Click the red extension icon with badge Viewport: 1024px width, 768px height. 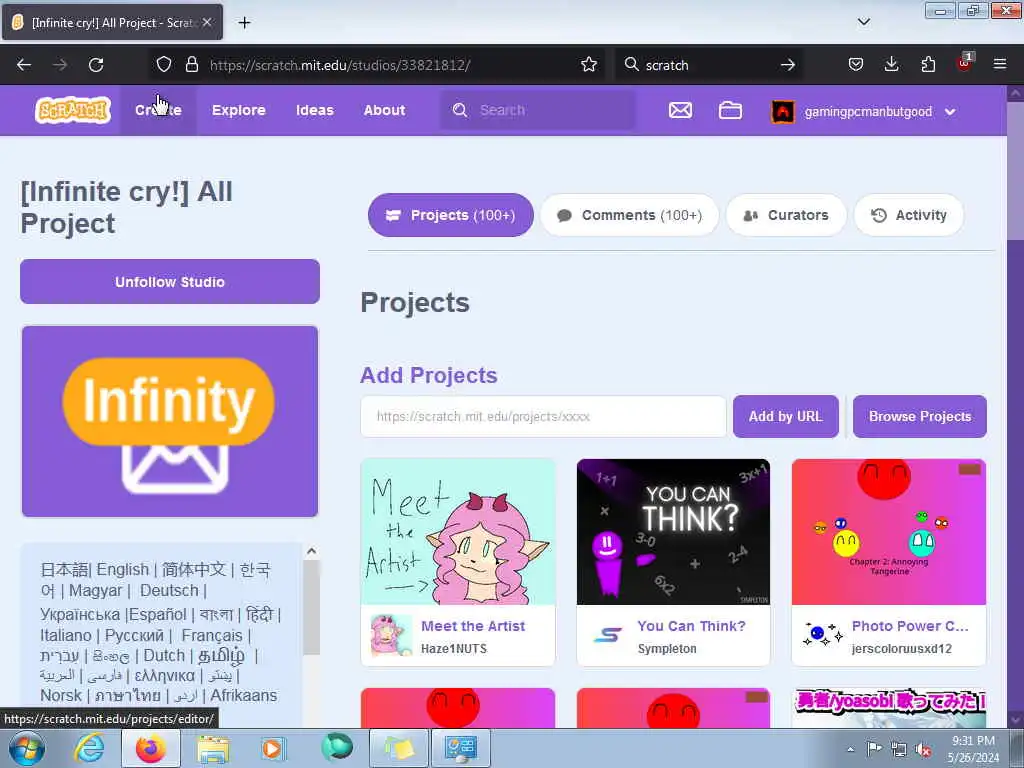[x=964, y=63]
